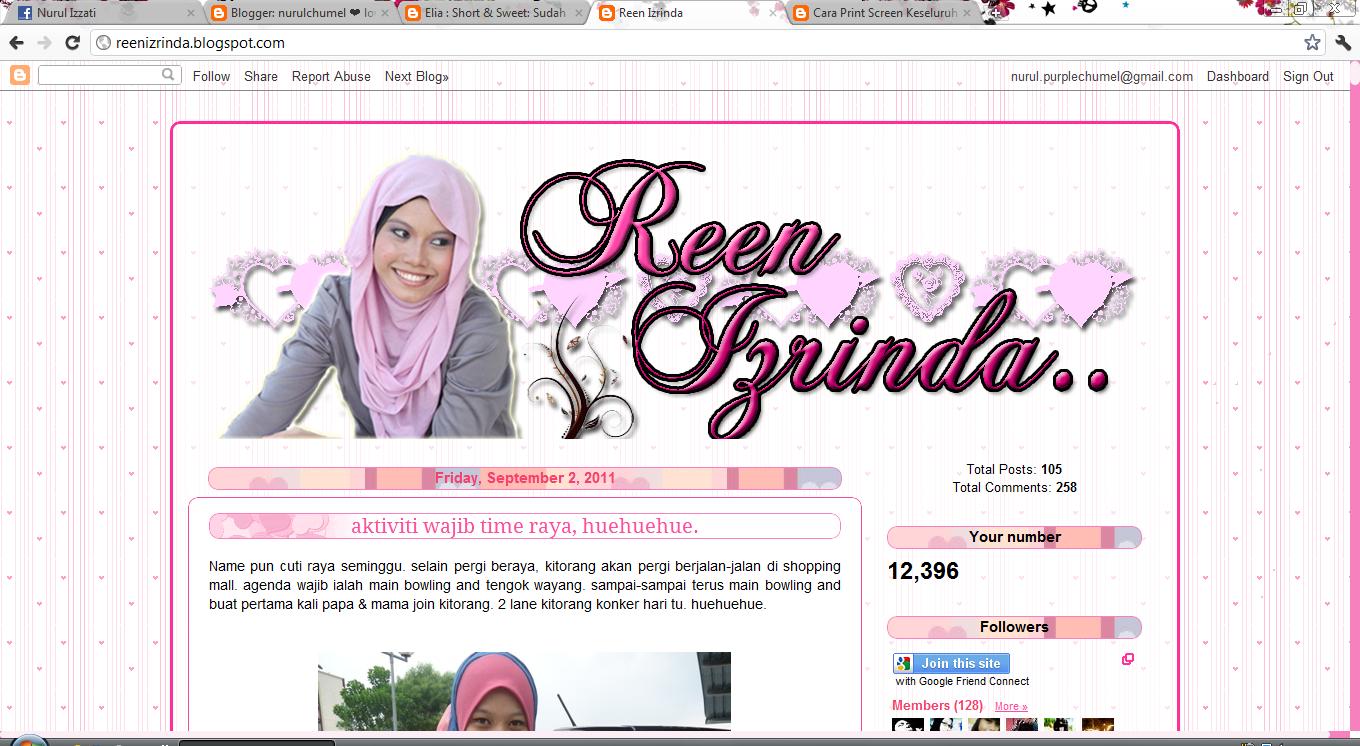Open the followers pop-out icon

1128,659
